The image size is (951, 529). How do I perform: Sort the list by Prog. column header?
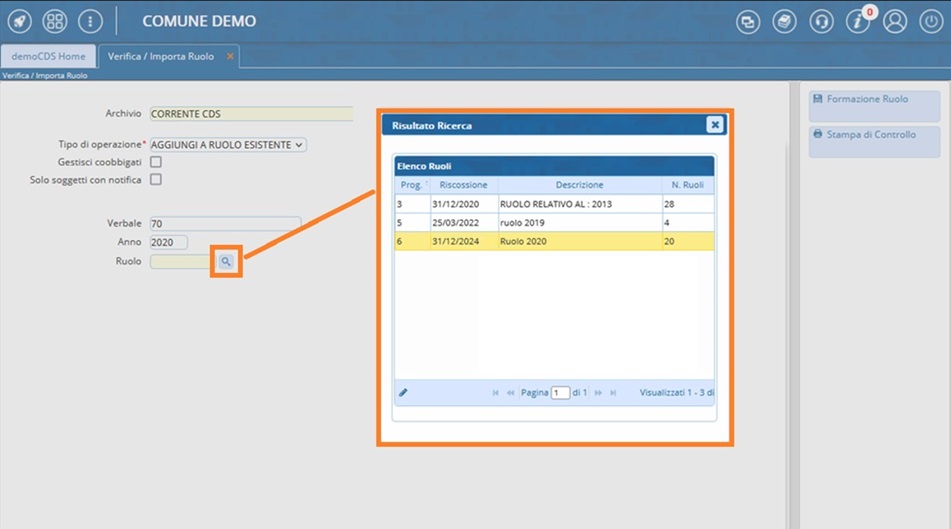pyautogui.click(x=411, y=185)
